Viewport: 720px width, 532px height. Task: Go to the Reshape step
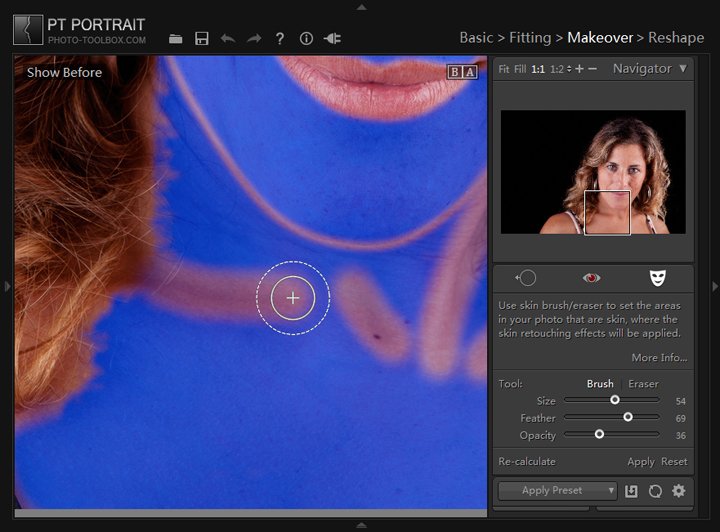(675, 37)
